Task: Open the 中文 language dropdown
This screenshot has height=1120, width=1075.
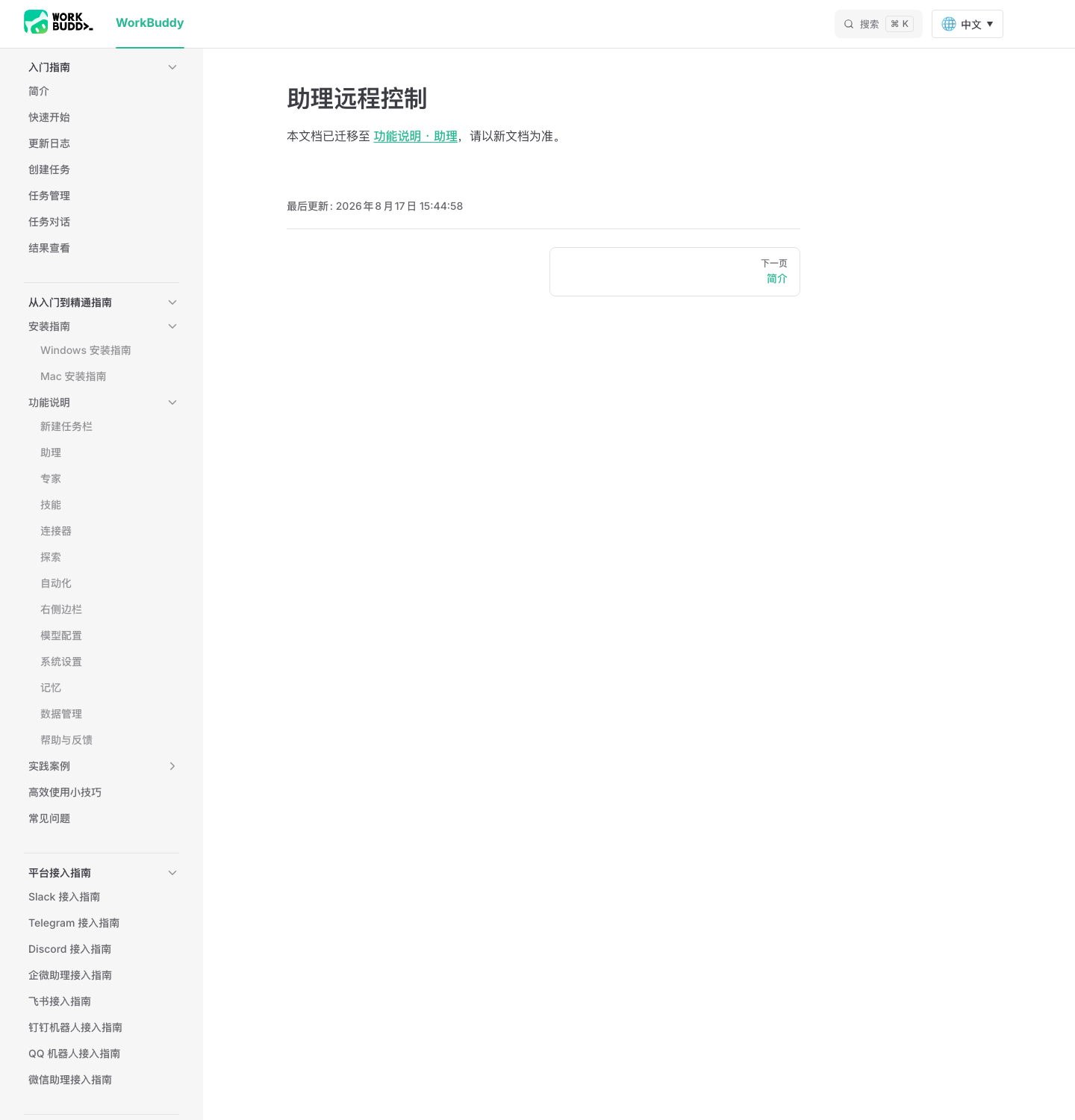Action: [967, 24]
